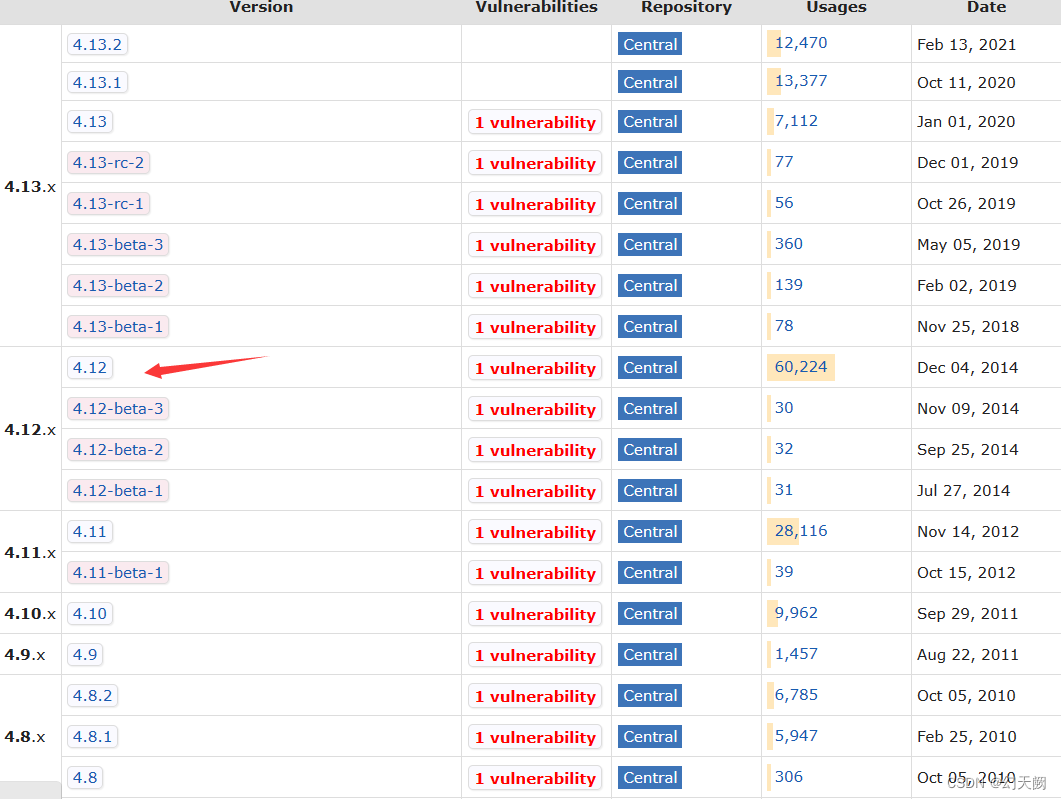View the vulnerability report for version 4.13
This screenshot has height=799, width=1061.
pos(535,121)
